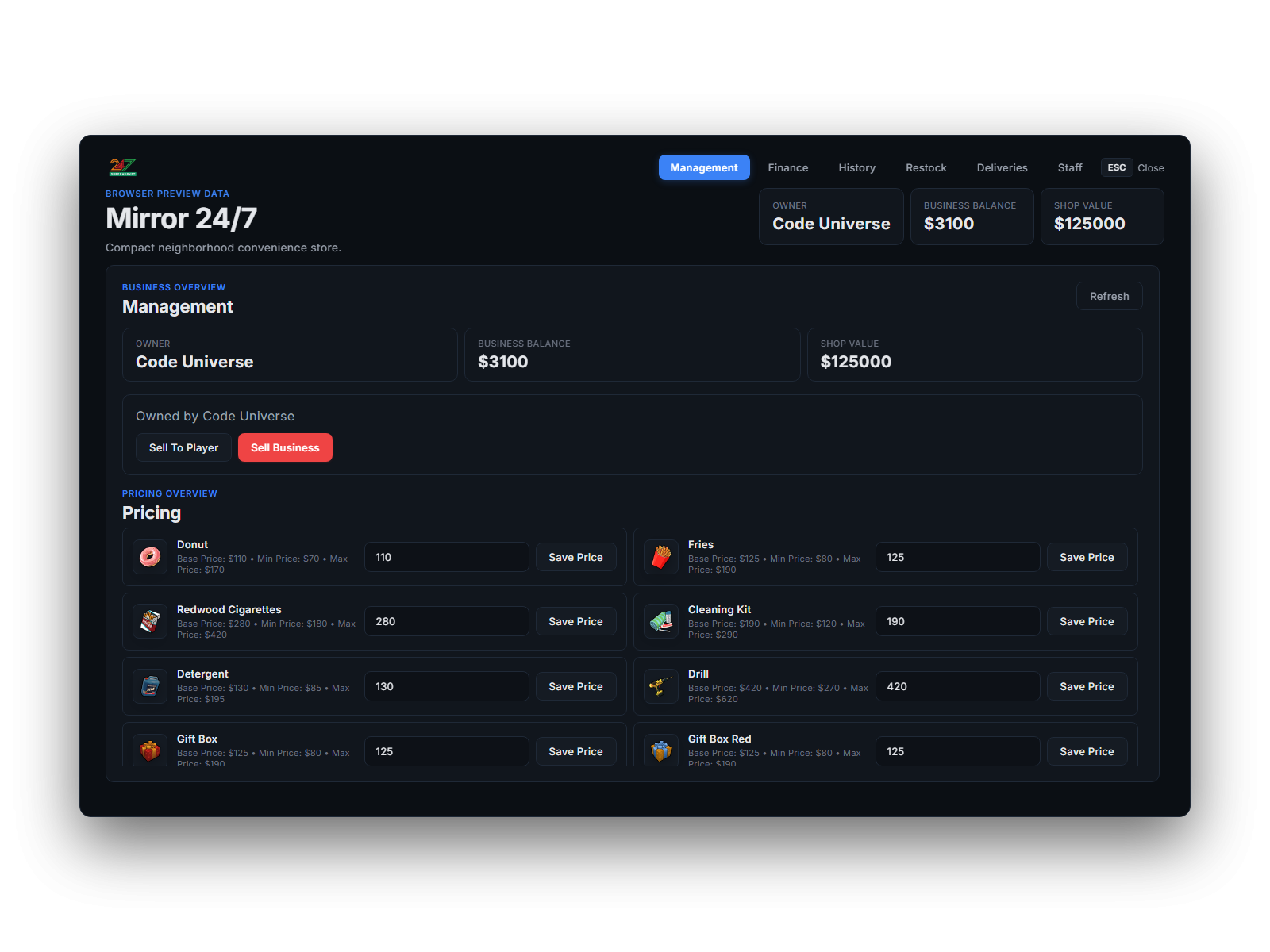Click Management panel Owner Code Universe card
This screenshot has height=952, width=1270.
pos(290,355)
